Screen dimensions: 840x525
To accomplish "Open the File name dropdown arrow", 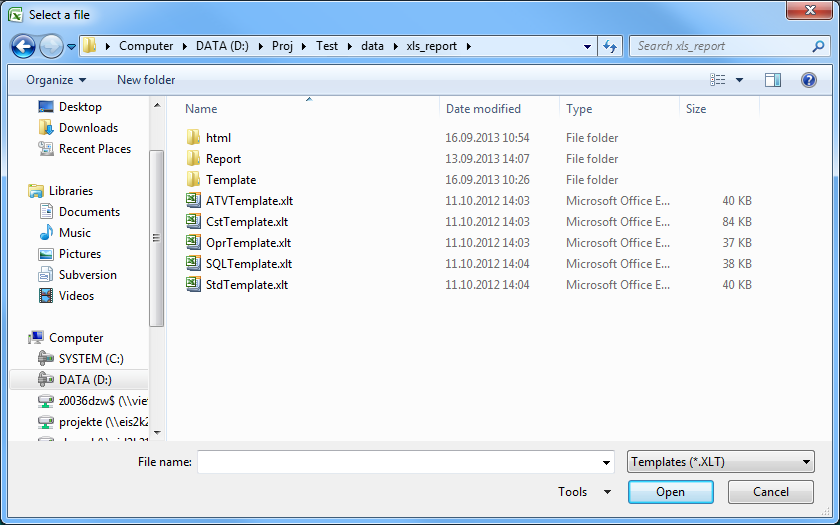I will (x=606, y=462).
